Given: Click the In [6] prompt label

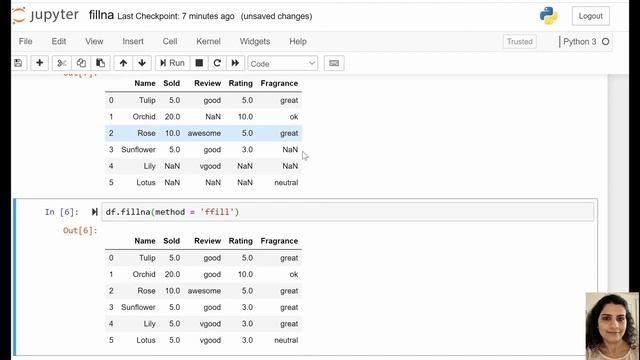Looking at the screenshot, I should coord(62,212).
